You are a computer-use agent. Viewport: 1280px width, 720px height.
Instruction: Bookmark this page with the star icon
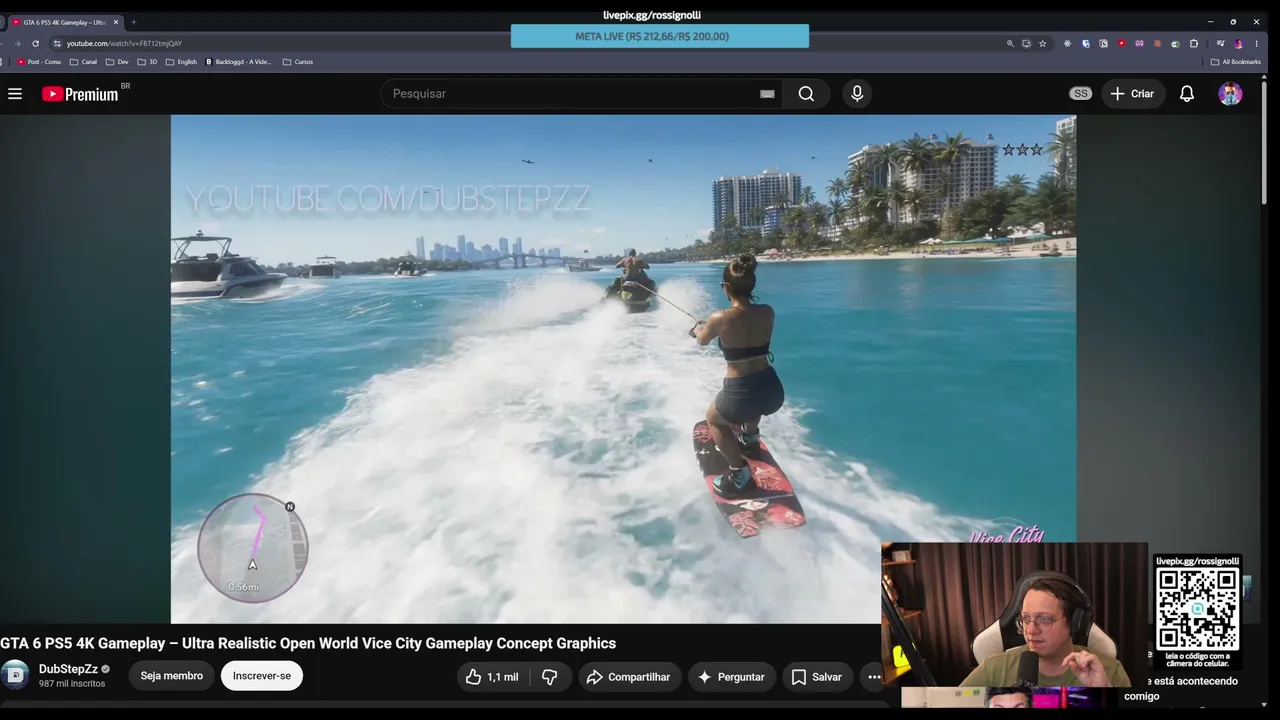click(1042, 44)
